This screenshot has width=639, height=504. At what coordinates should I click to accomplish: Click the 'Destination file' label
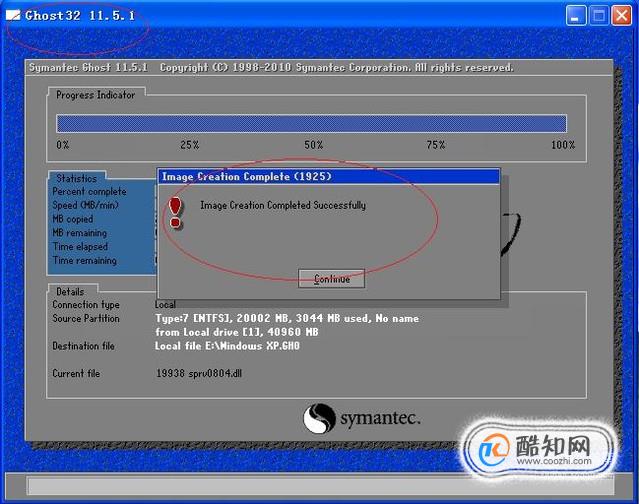click(83, 346)
